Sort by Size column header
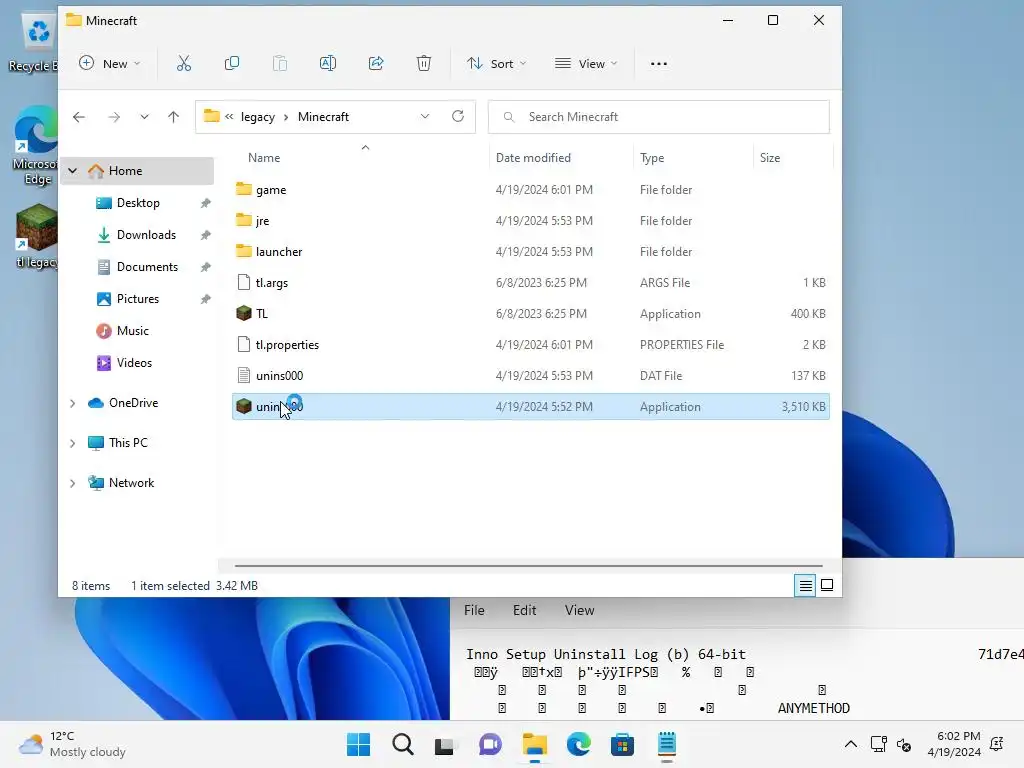The image size is (1024, 768). (770, 157)
